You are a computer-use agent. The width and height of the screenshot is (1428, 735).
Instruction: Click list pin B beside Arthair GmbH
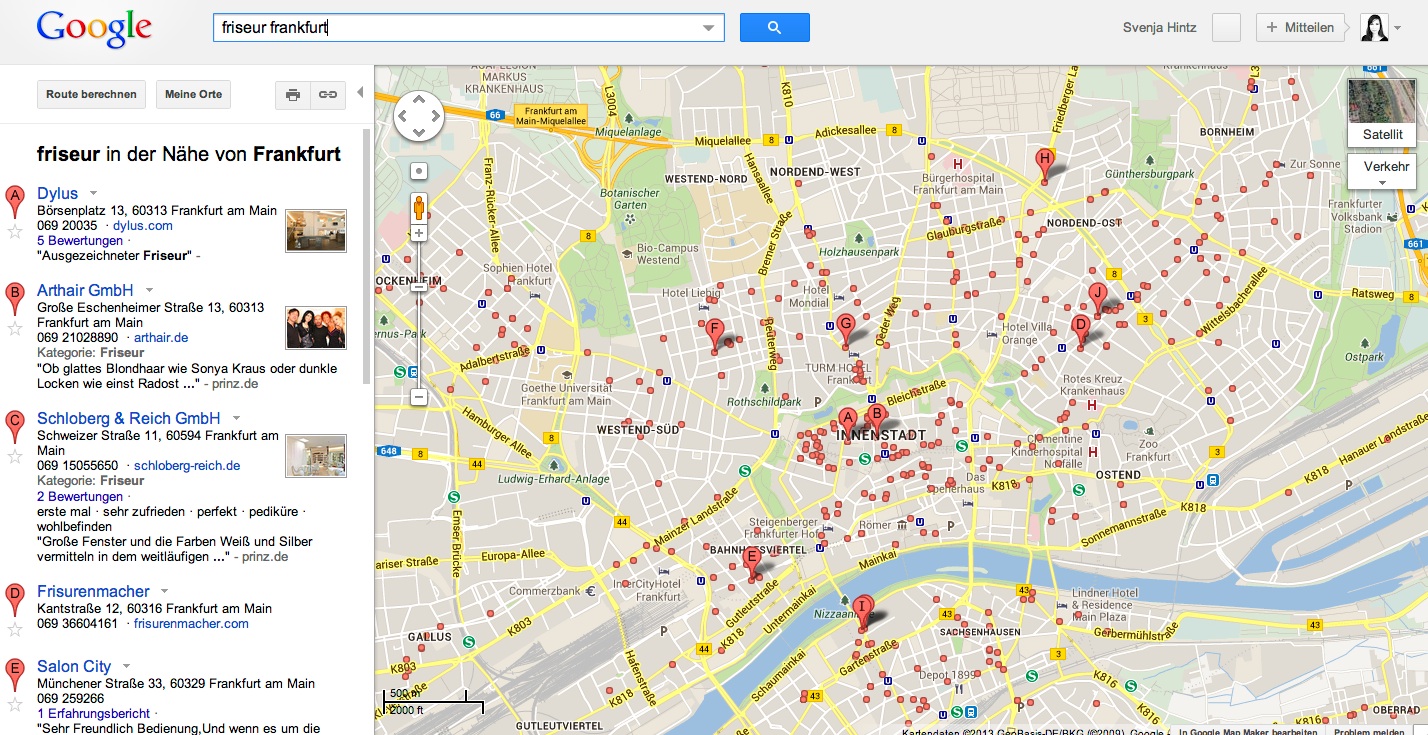pyautogui.click(x=15, y=300)
